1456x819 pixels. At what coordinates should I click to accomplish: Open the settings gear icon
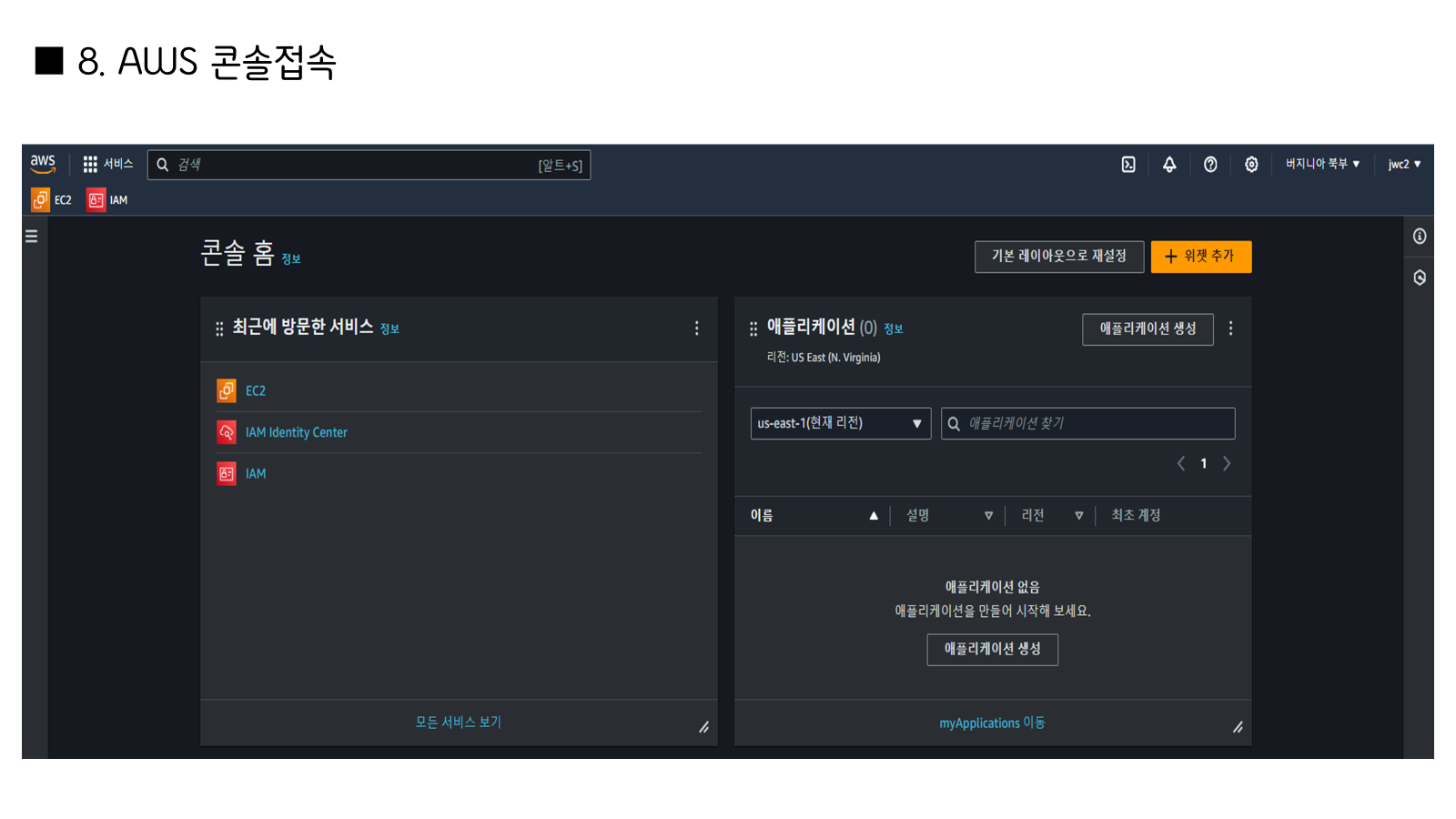1251,164
